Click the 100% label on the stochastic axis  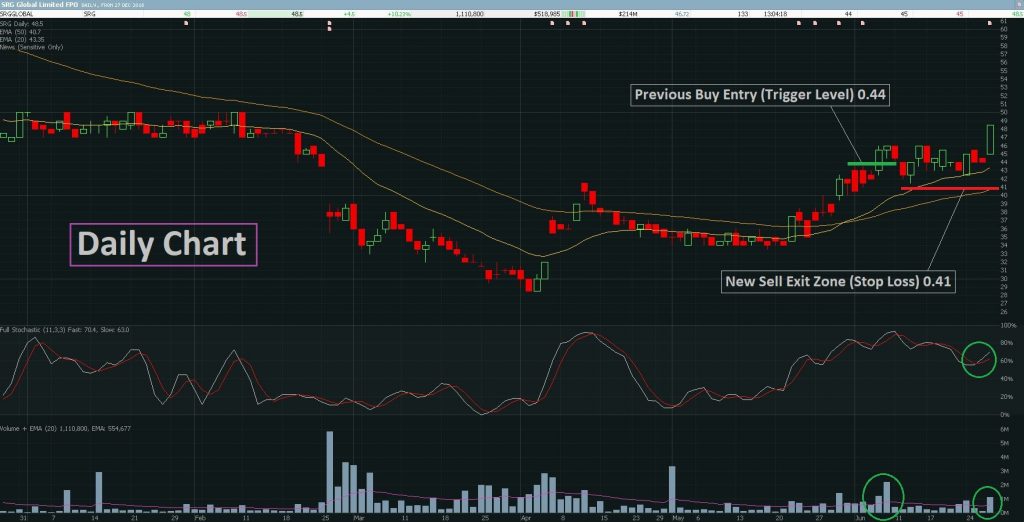point(1008,325)
